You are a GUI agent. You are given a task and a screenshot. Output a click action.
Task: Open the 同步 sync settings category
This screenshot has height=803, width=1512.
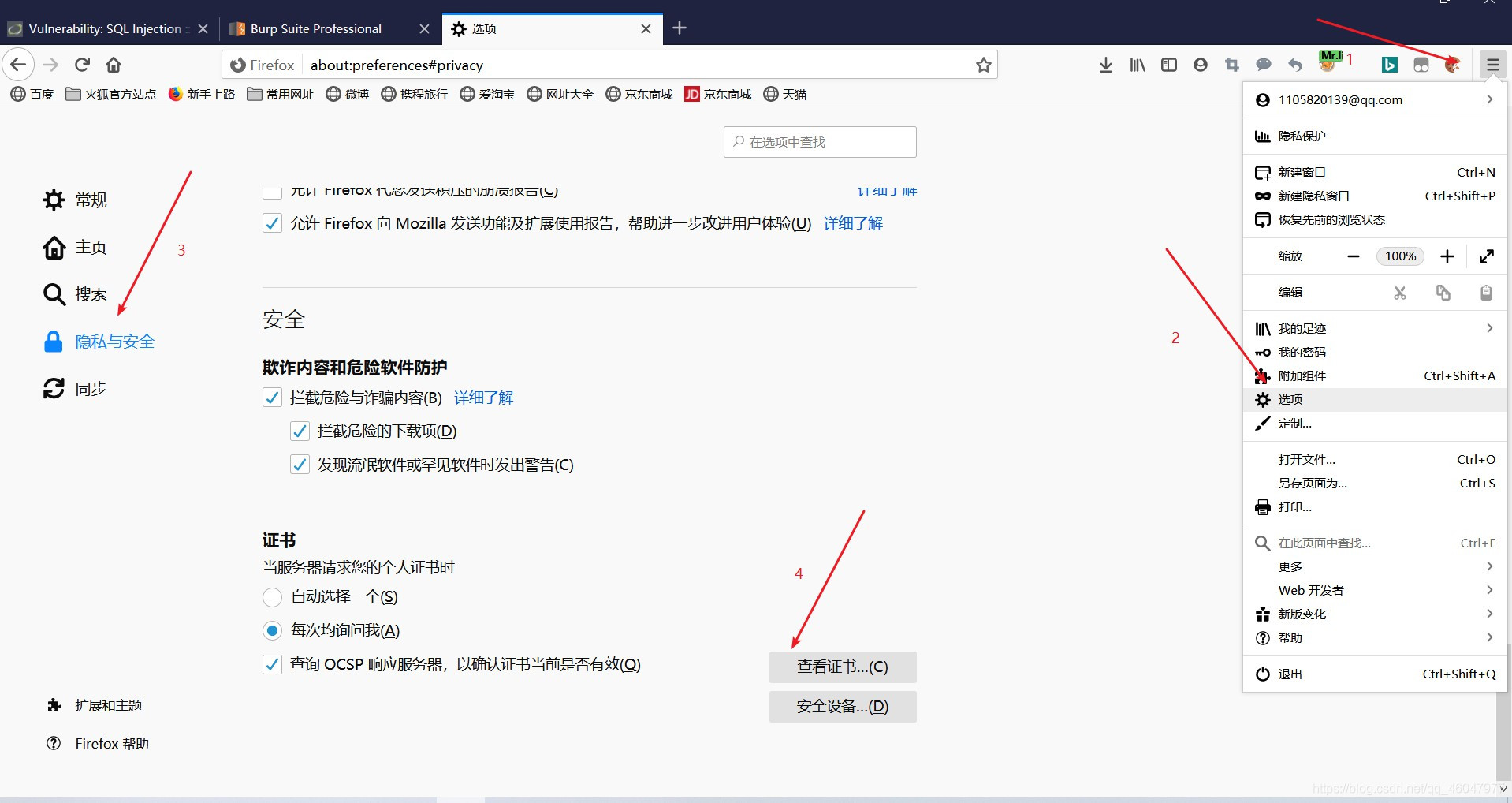click(x=75, y=389)
